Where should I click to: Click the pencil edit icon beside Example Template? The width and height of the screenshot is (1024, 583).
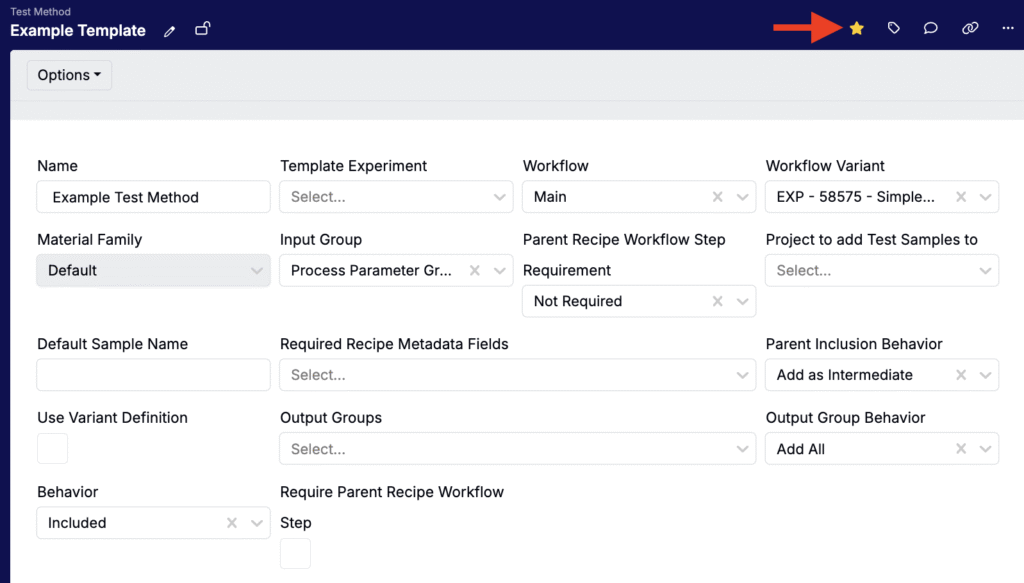[x=170, y=31]
